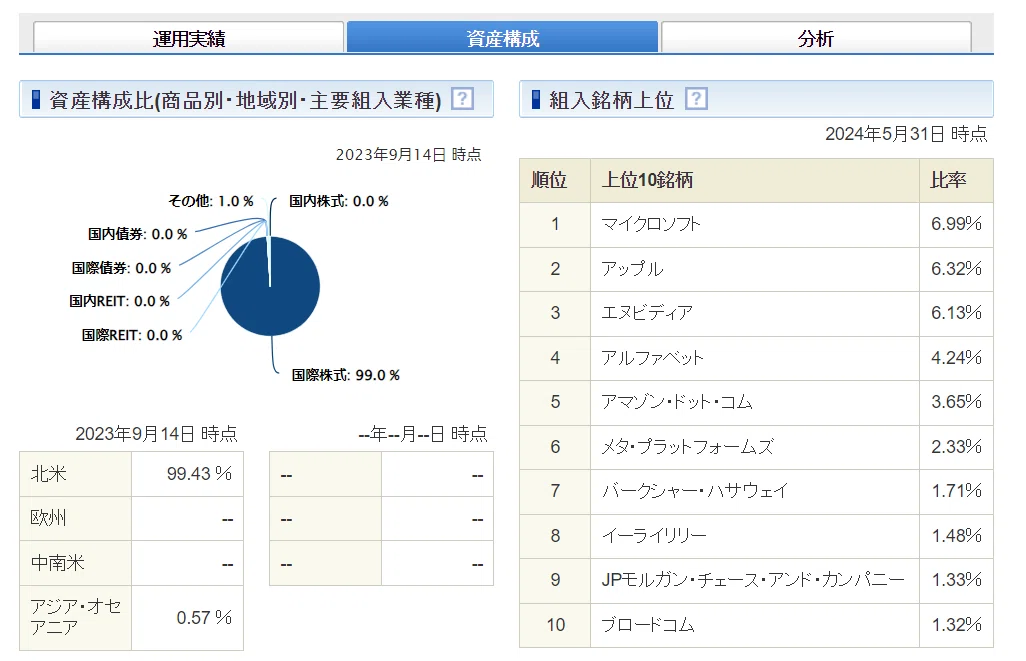The width and height of the screenshot is (1026, 661).
Task: Click the 上位10銘柄 column header
Action: pos(754,180)
